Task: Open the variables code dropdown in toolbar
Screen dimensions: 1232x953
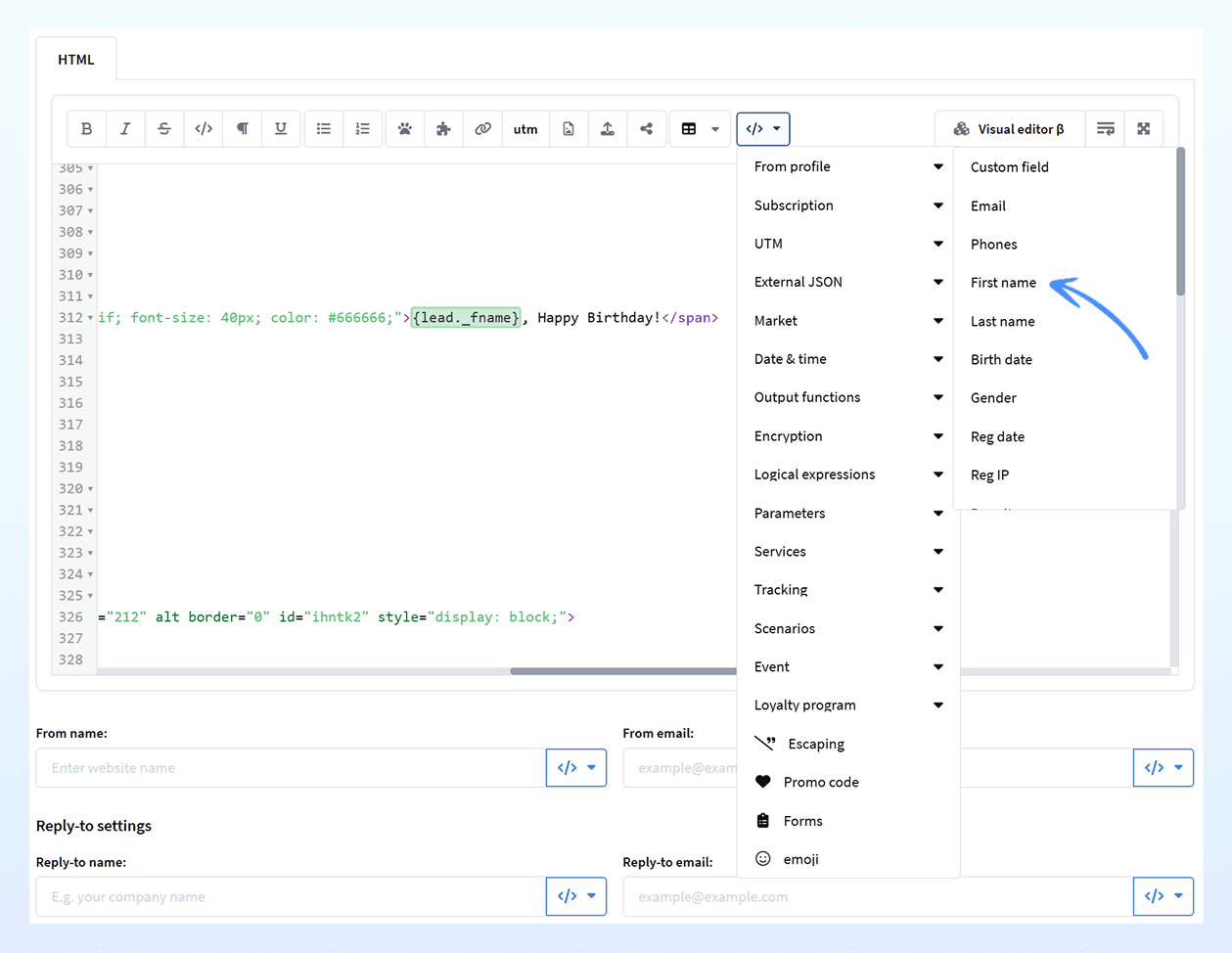Action: tap(763, 129)
